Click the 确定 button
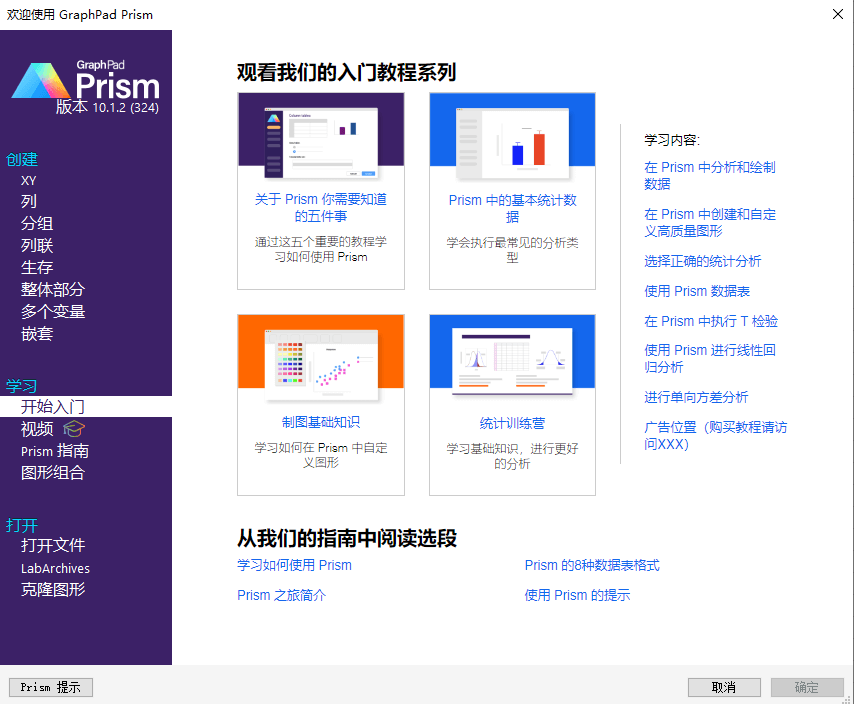Screen dimensions: 854x704 coord(807,687)
